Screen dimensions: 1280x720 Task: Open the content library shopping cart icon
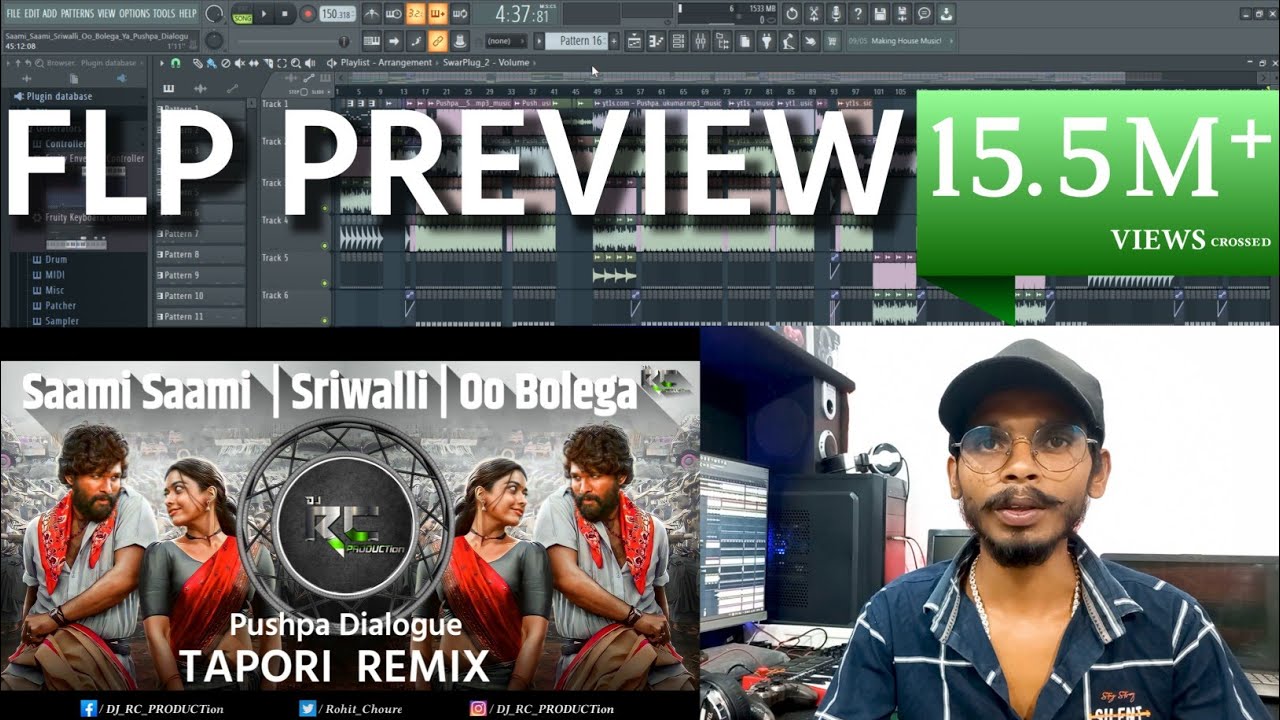[833, 41]
